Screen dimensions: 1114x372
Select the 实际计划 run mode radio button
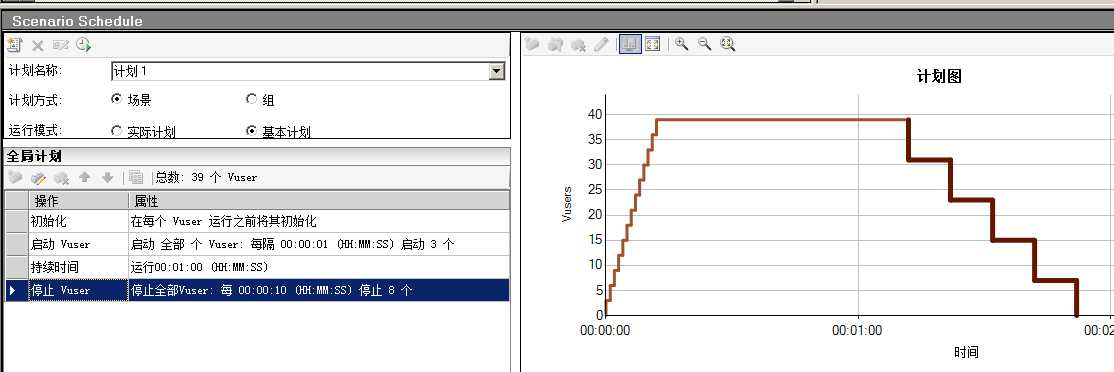click(117, 131)
